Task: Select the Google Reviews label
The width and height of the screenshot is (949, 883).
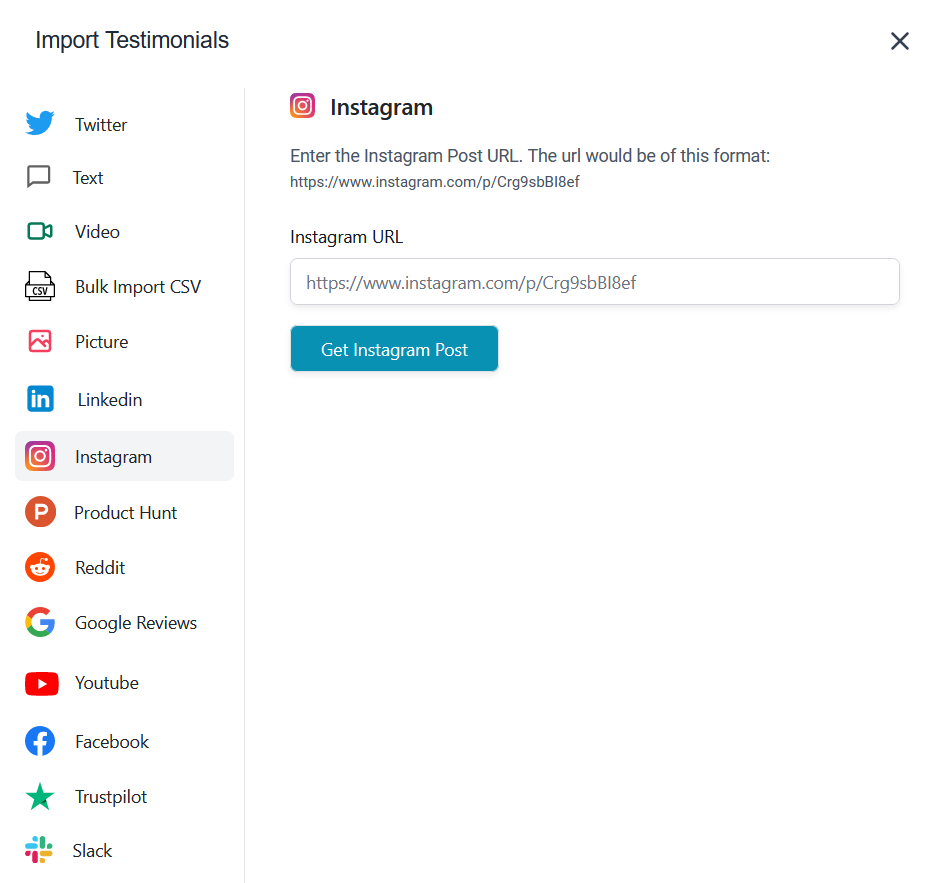Action: click(x=136, y=623)
